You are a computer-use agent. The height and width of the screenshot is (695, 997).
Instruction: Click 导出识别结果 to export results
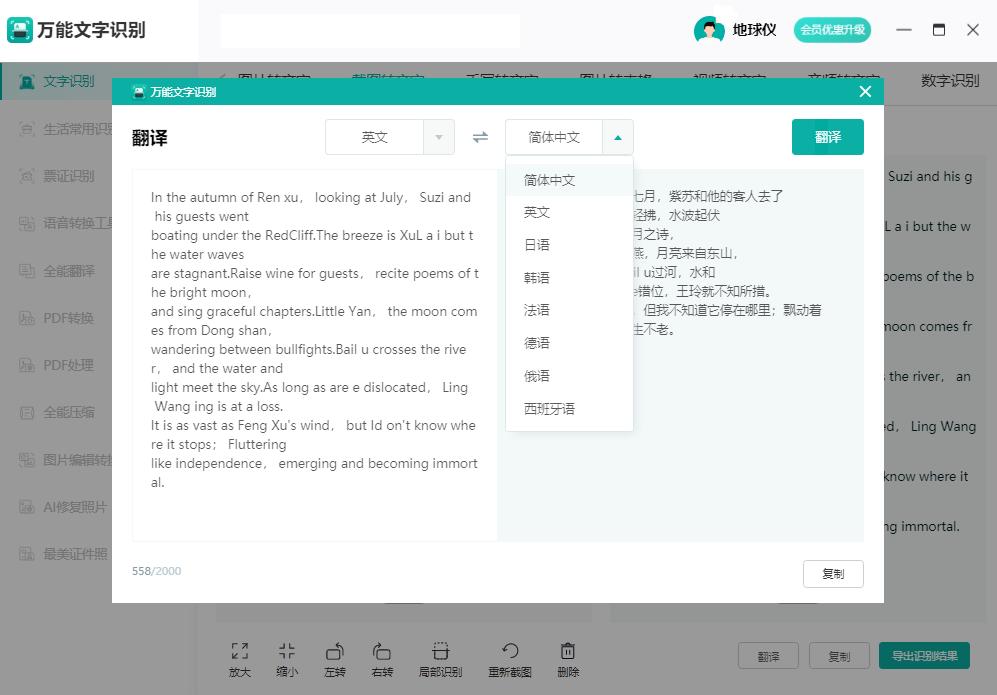923,655
